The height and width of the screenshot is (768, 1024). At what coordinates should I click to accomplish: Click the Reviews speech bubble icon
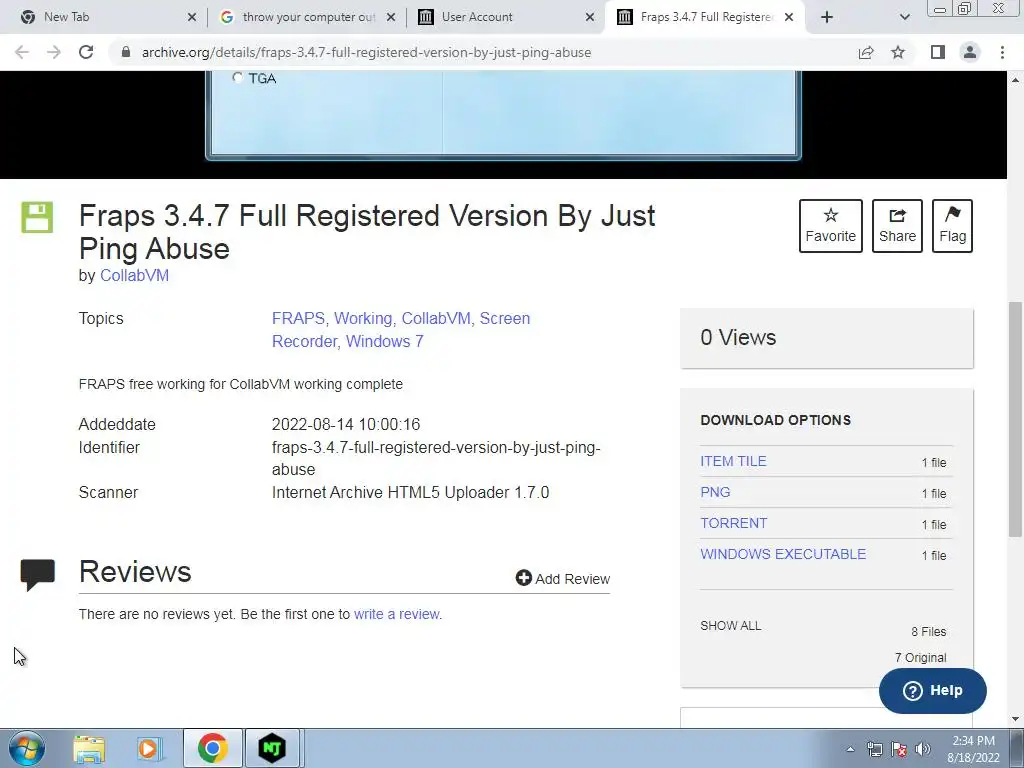(x=37, y=575)
